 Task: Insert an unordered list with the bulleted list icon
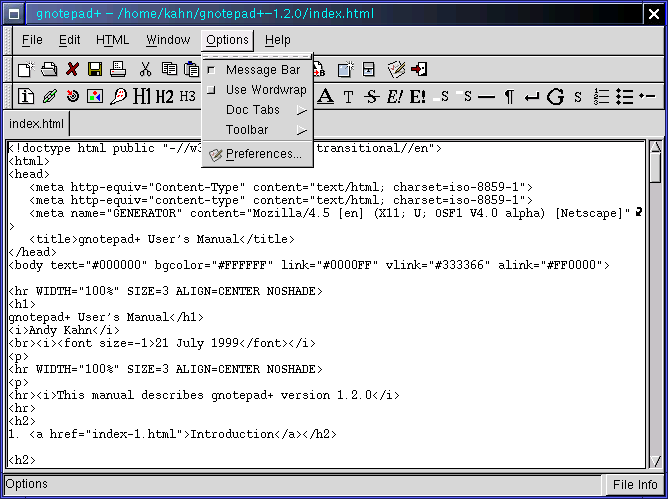pyautogui.click(x=624, y=97)
